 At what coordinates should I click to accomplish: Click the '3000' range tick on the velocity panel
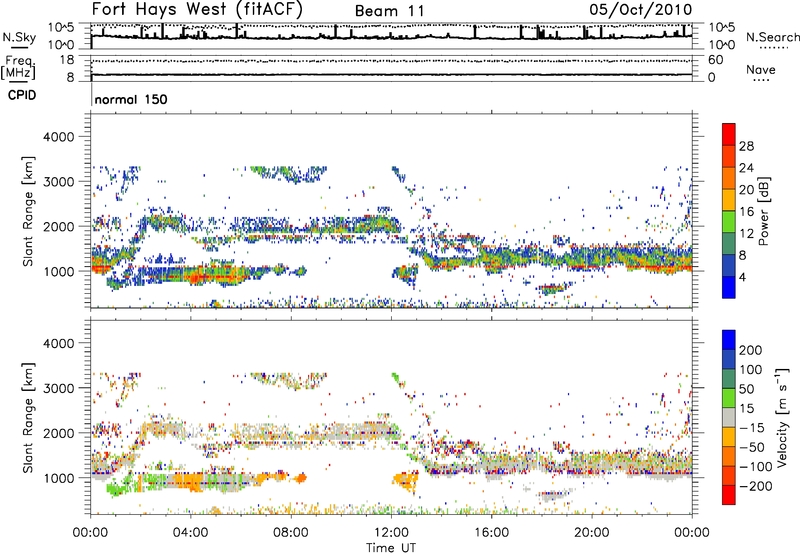click(x=58, y=388)
